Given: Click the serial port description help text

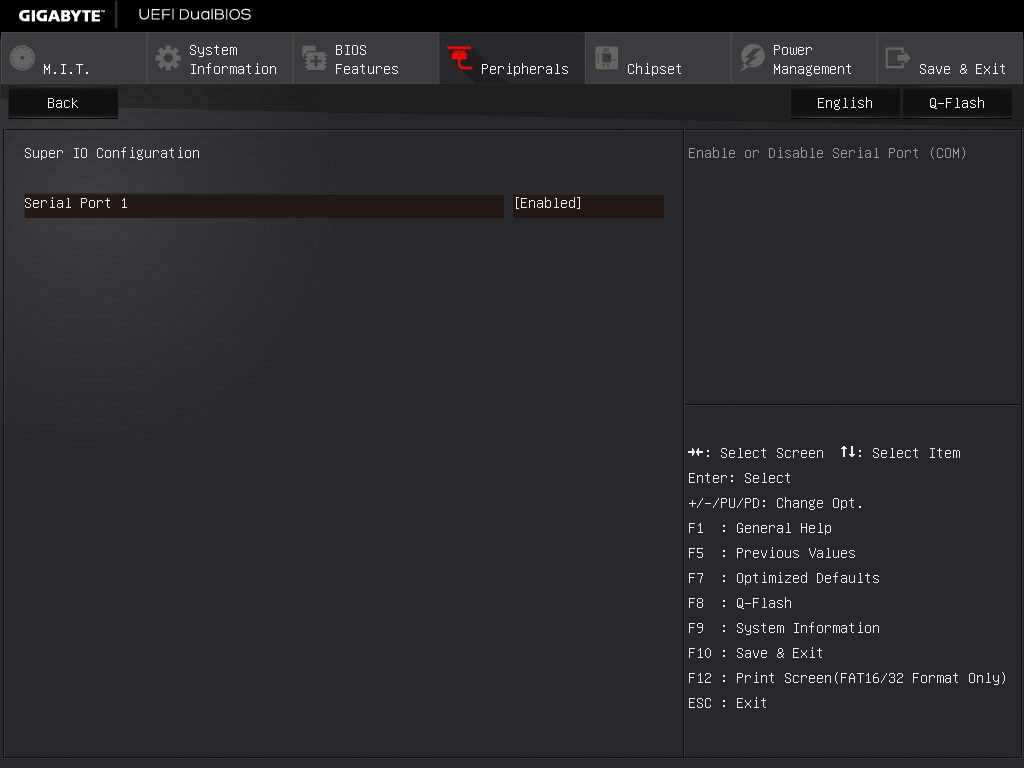Looking at the screenshot, I should 827,153.
